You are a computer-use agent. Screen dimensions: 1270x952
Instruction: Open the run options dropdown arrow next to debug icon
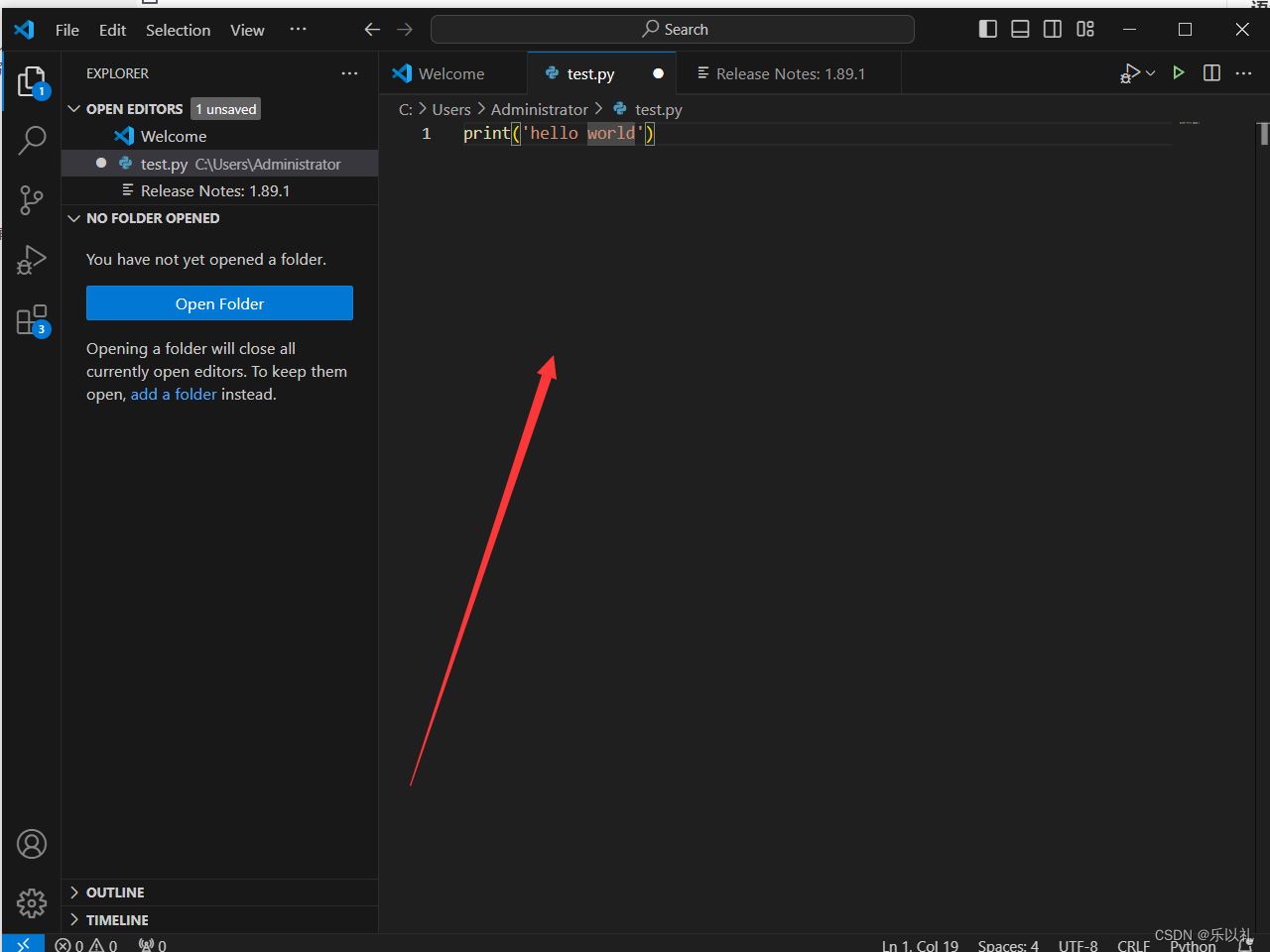[x=1151, y=72]
